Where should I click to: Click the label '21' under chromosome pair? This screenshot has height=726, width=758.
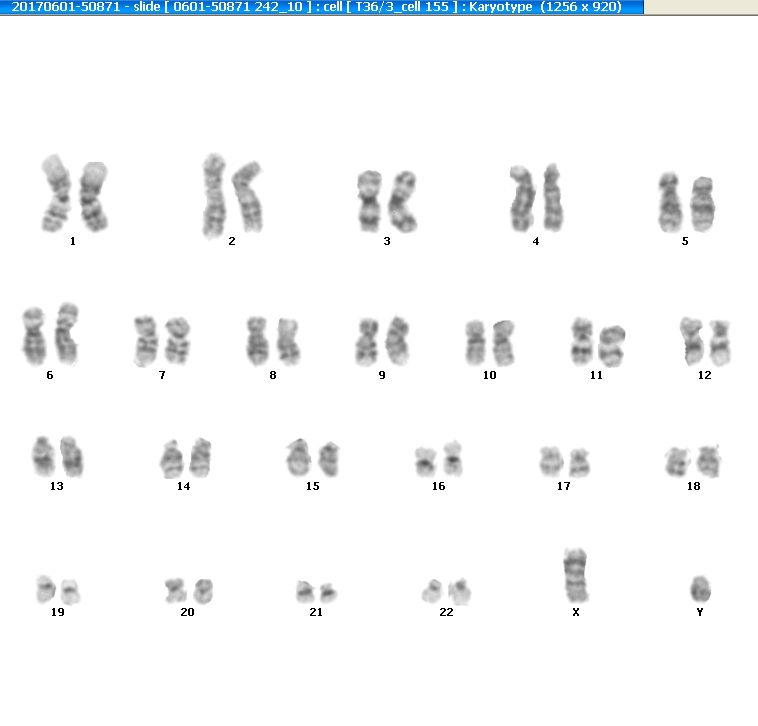click(316, 612)
